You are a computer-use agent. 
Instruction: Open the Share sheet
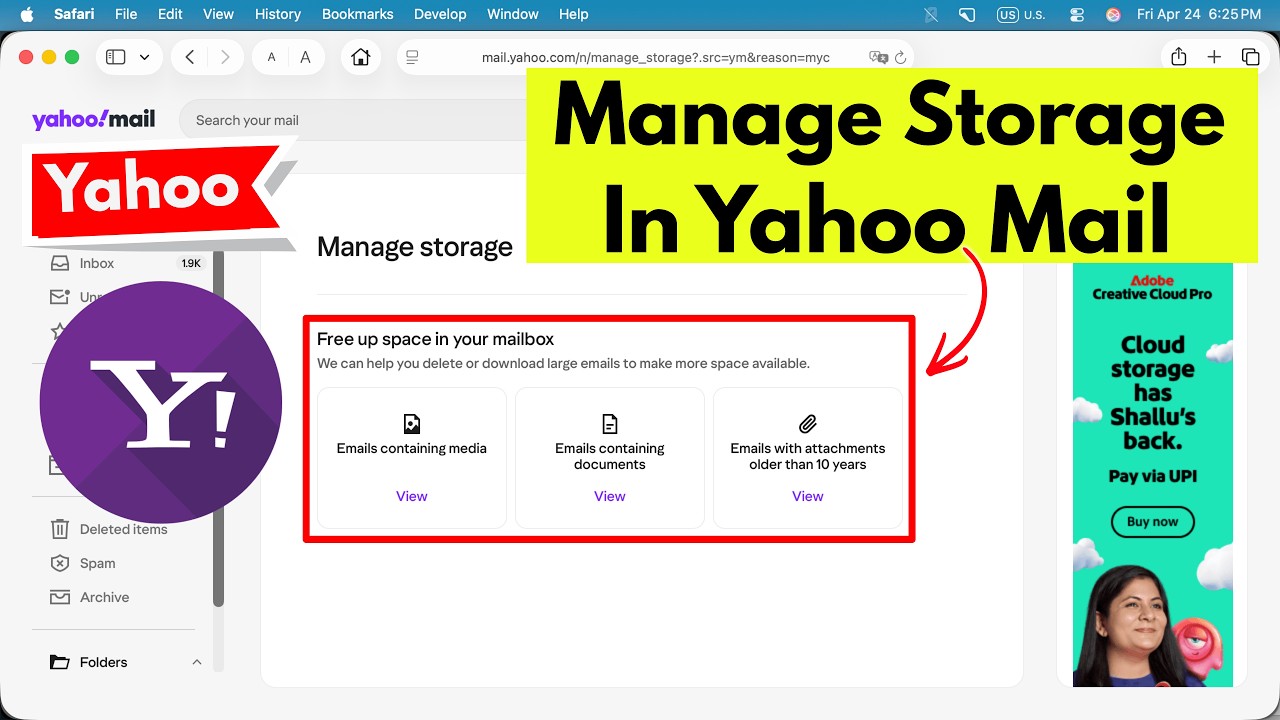1179,57
